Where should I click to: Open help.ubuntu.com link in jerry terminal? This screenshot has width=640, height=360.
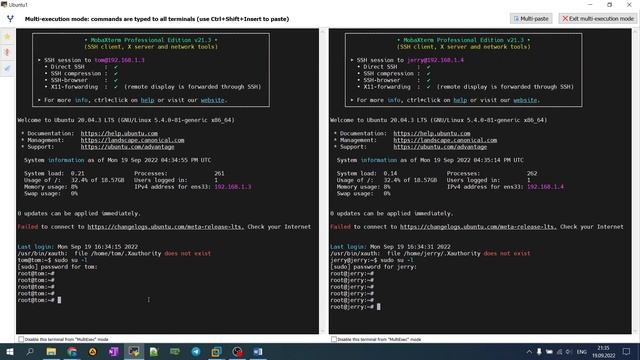pos(431,133)
